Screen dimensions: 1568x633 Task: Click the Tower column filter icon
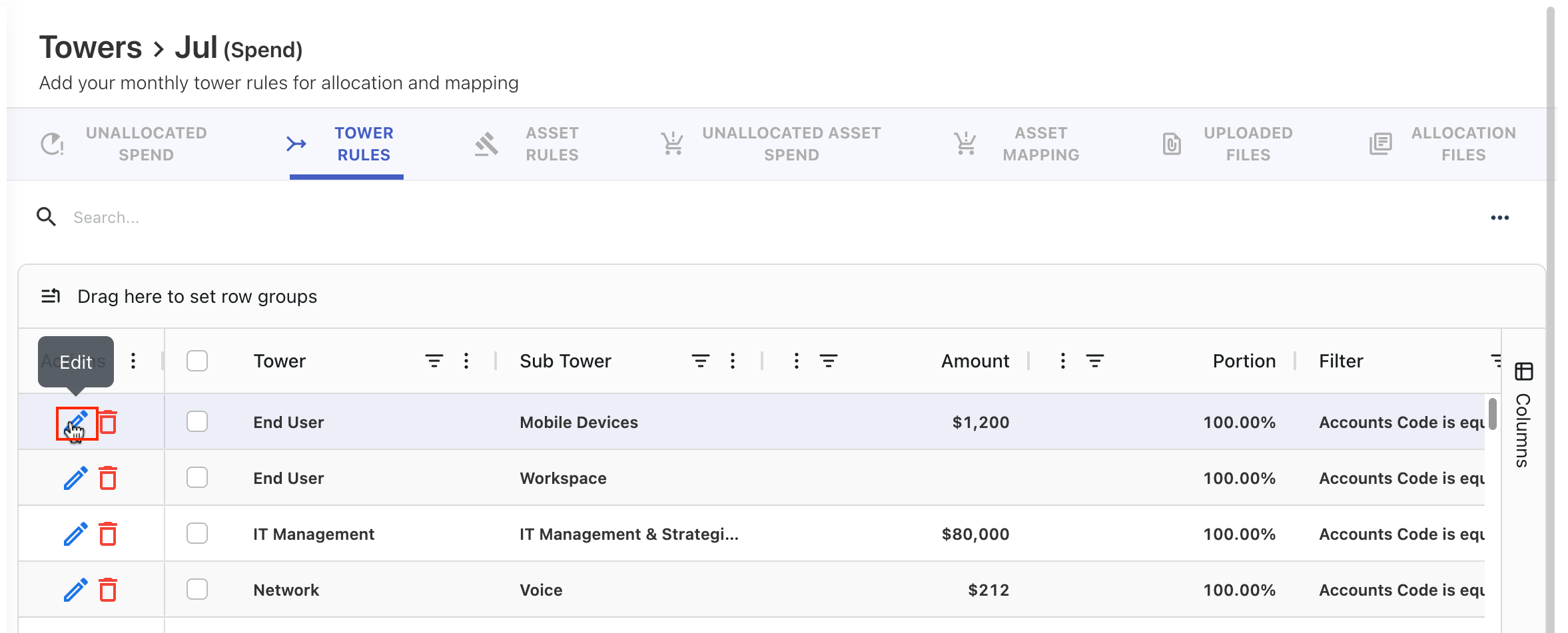(x=434, y=361)
